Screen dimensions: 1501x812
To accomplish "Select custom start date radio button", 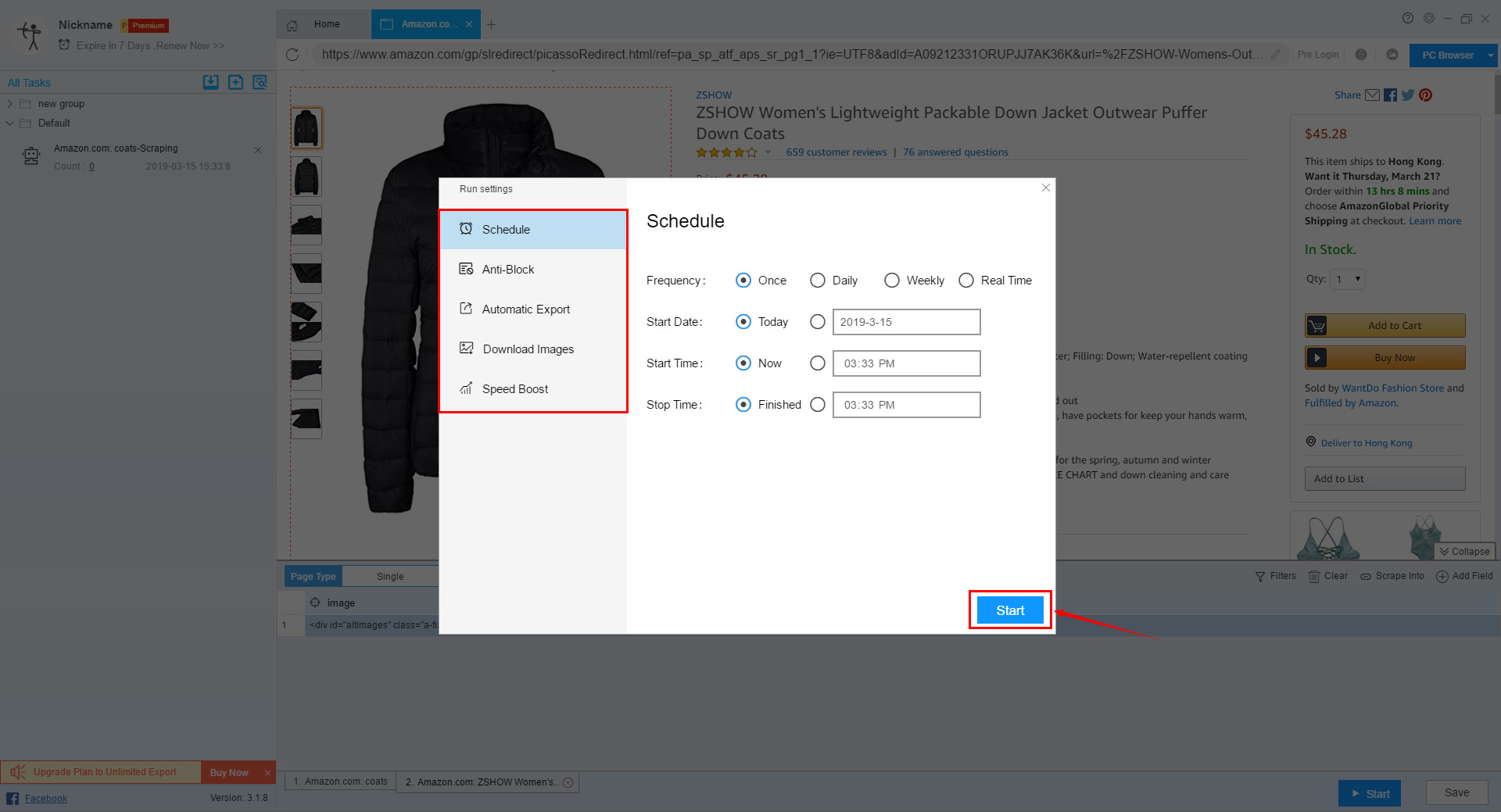I will coord(818,322).
